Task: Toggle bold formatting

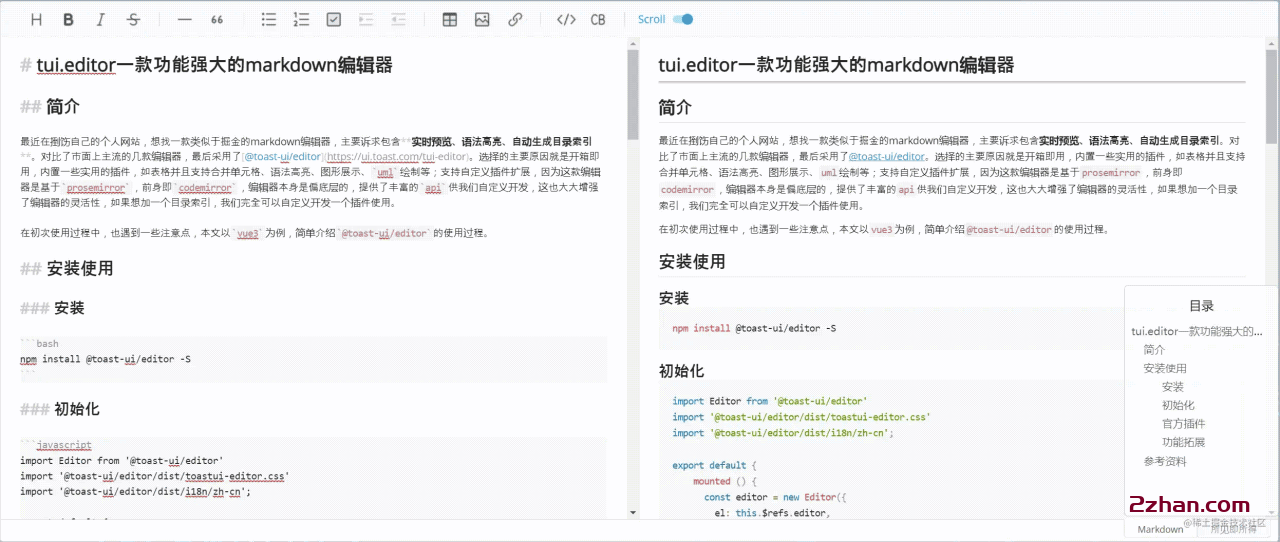Action: tap(68, 19)
